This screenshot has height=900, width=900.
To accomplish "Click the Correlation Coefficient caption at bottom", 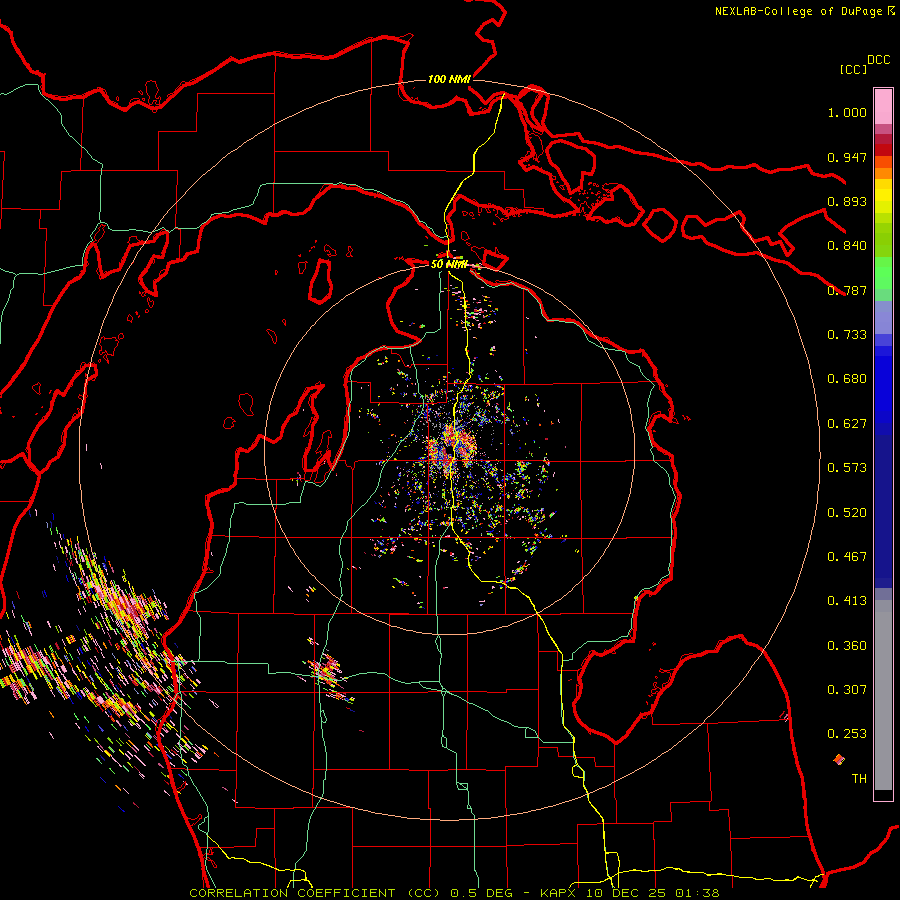I will 454,893.
